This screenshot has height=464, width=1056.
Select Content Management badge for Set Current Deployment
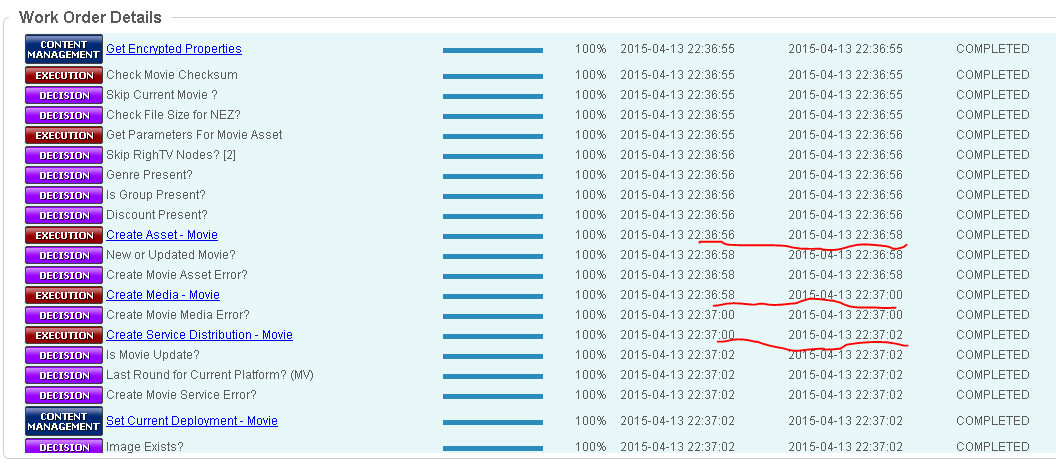64,421
